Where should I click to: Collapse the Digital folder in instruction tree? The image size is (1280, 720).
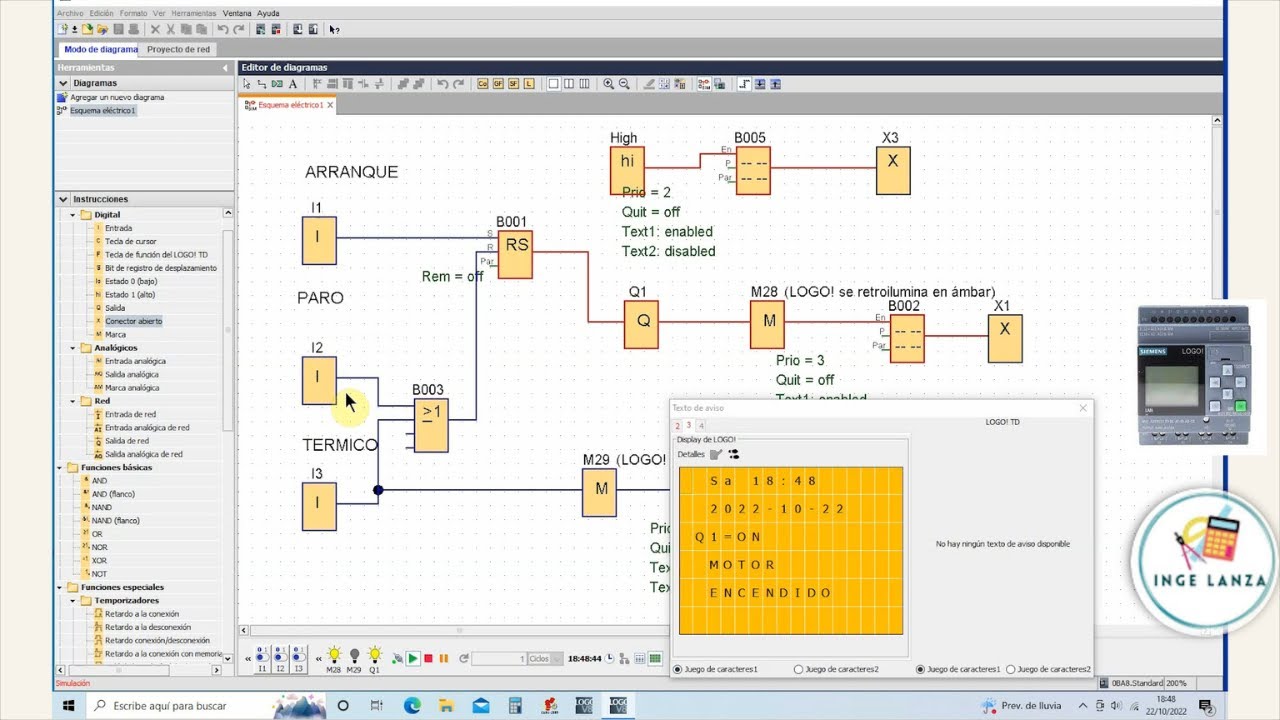pyautogui.click(x=73, y=215)
